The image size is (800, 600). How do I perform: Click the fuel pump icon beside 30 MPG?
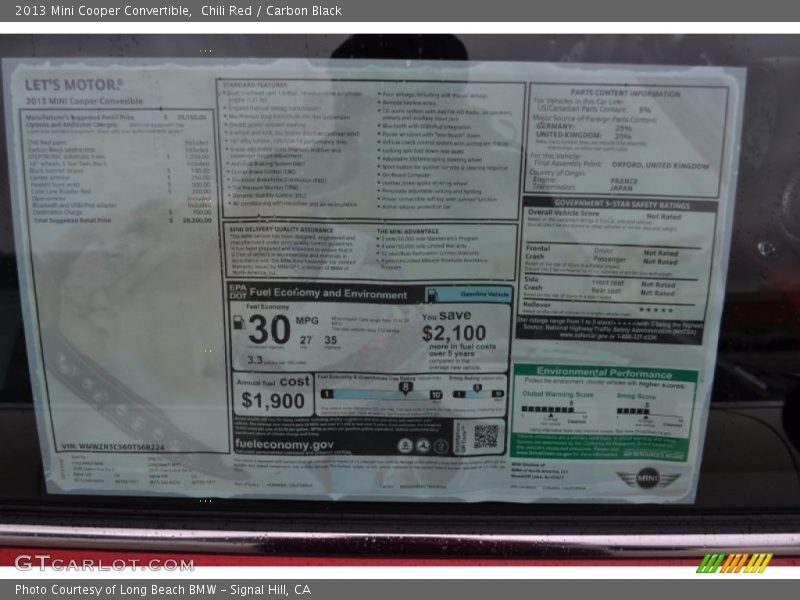[238, 322]
